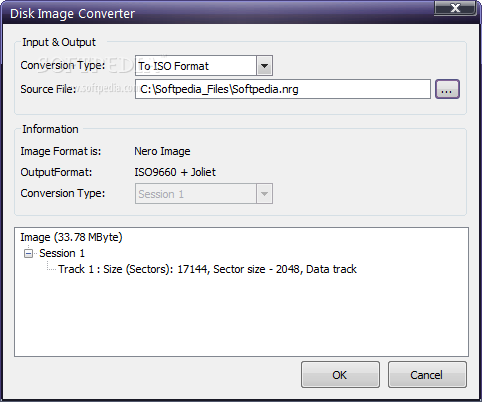Click the Input & Output group heading
The width and height of the screenshot is (482, 402).
59,42
